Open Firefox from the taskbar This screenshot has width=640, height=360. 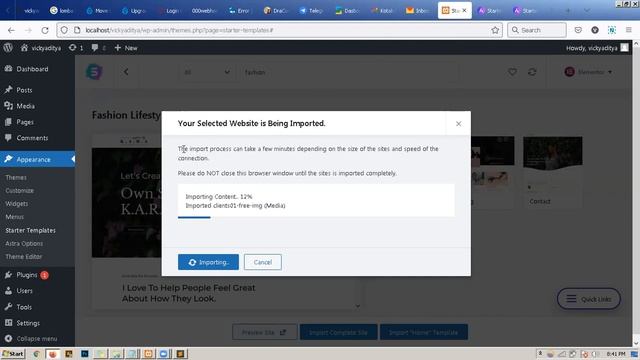tap(53, 354)
